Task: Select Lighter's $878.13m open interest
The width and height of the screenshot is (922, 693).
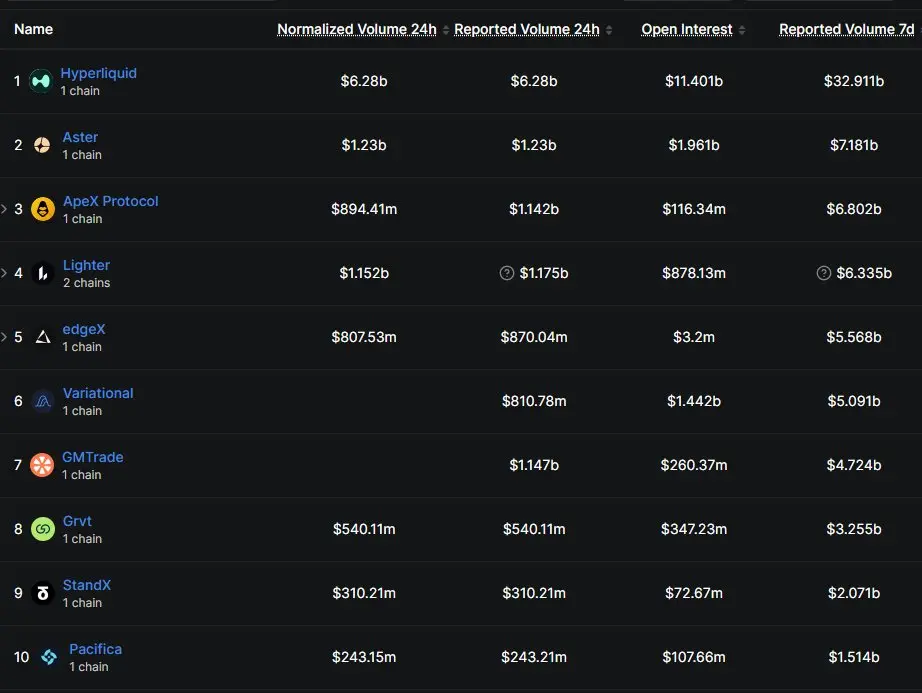Action: [694, 273]
